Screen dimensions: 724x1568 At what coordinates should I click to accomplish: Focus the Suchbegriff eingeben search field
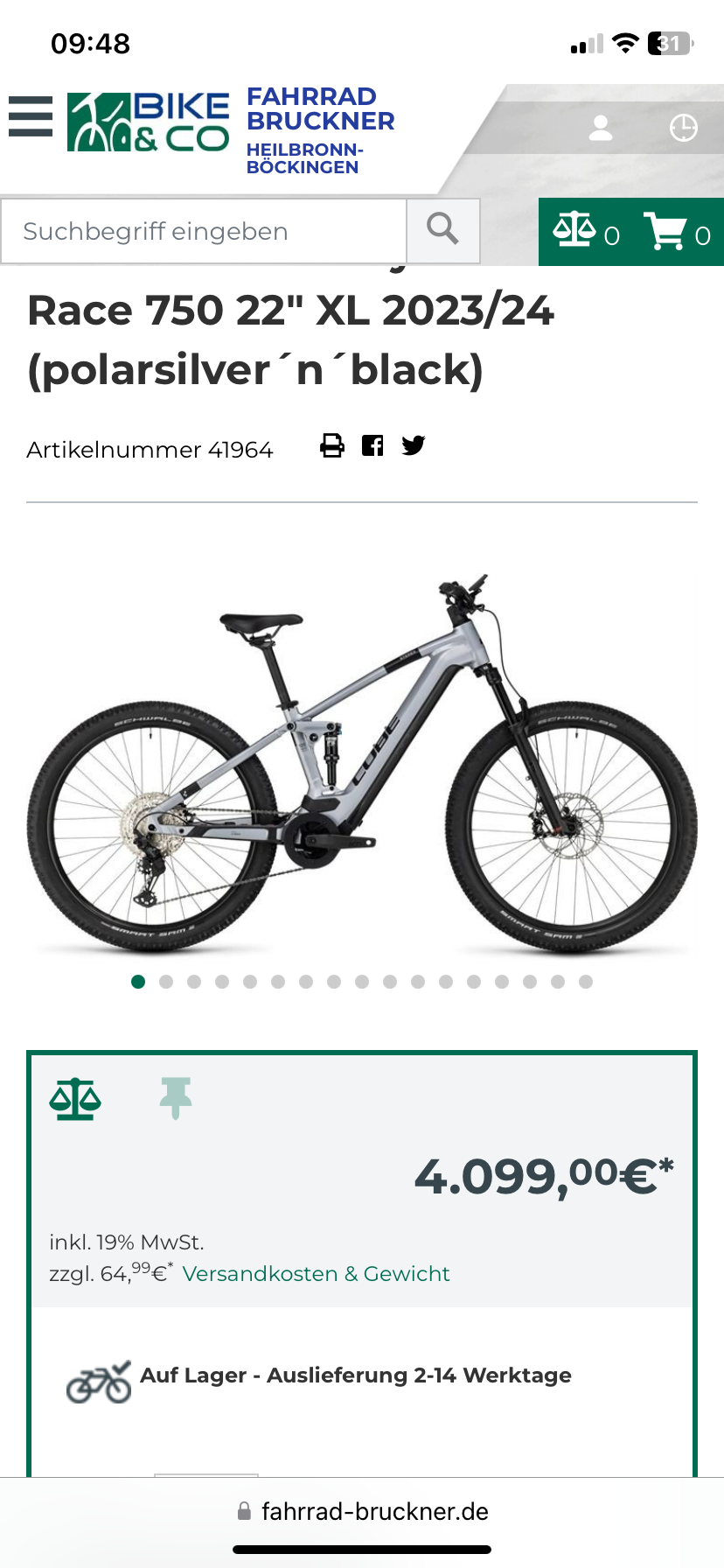[x=204, y=231]
